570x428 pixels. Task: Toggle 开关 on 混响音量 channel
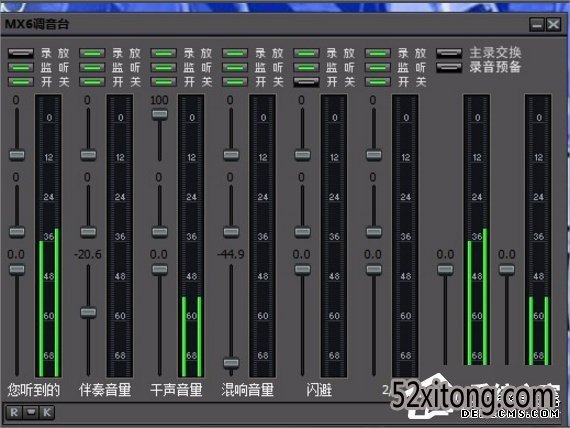[x=235, y=82]
